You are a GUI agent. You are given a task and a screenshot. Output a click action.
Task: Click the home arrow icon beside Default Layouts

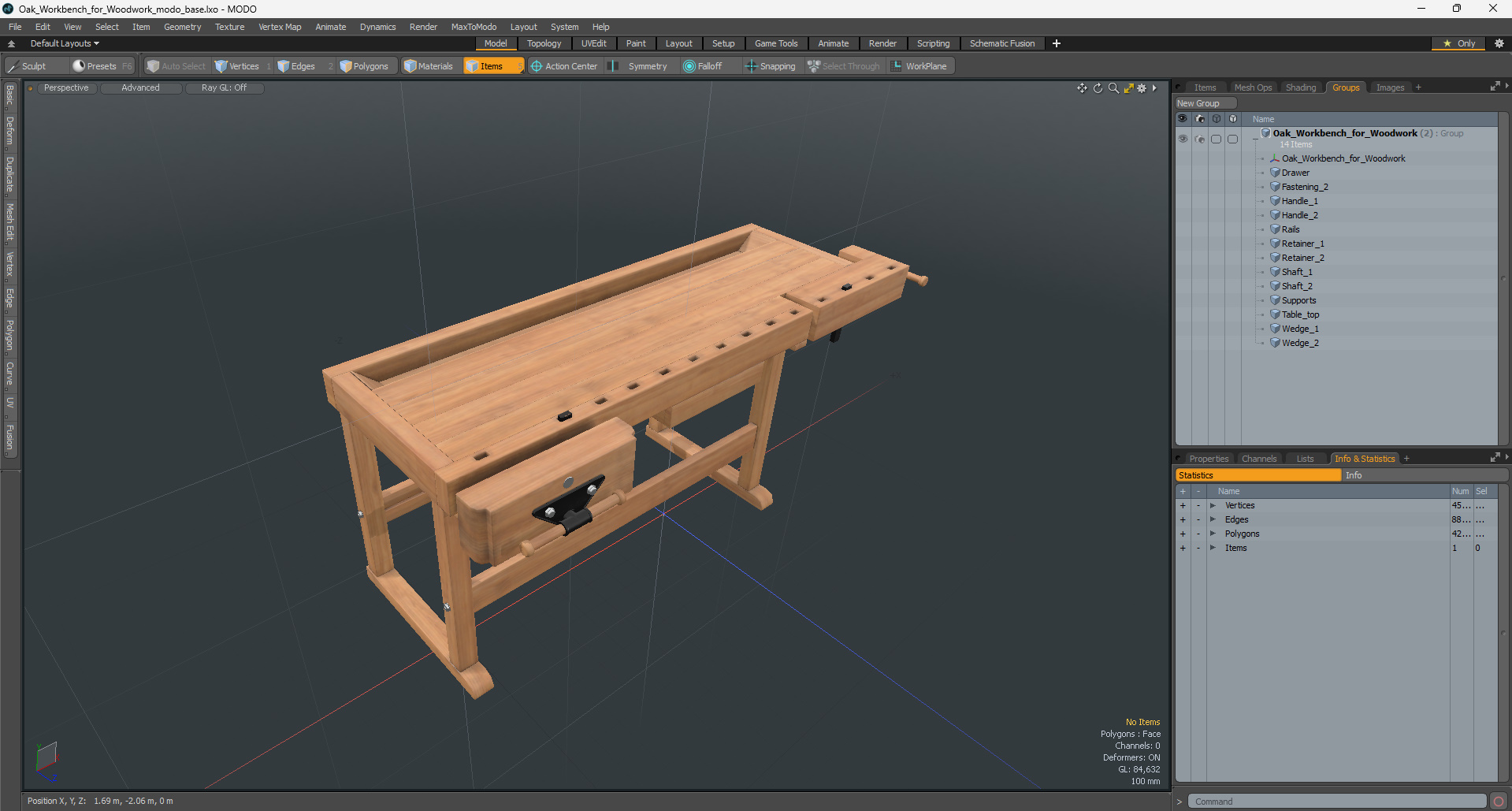point(11,43)
